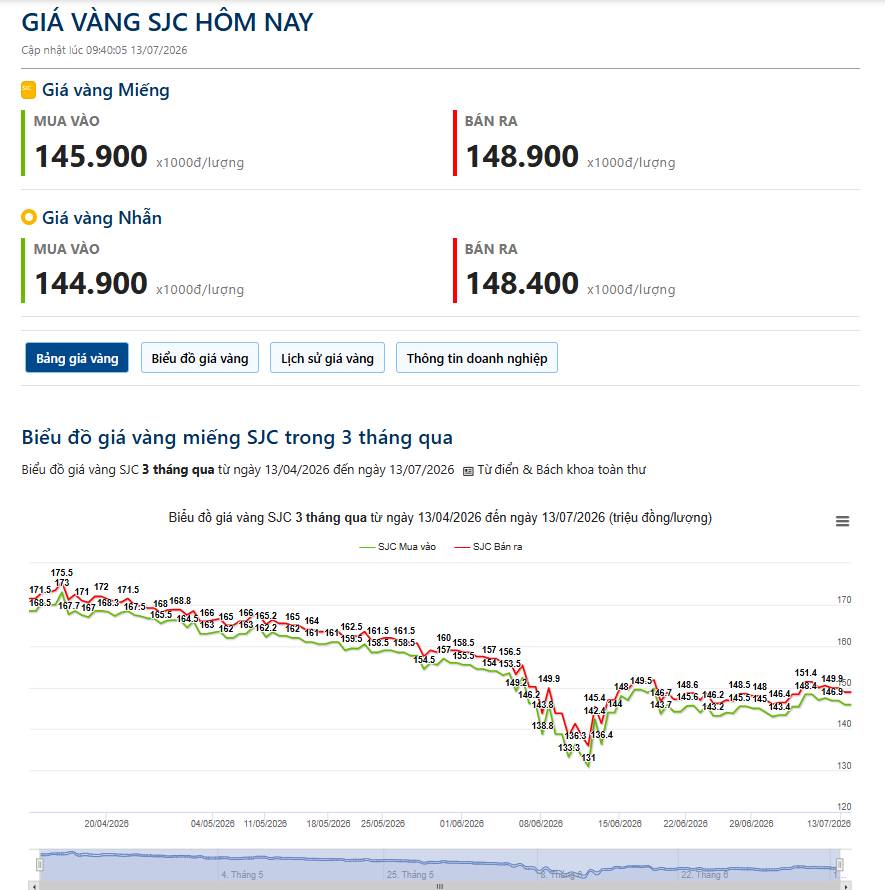Switch to the Biểu đồ giá vàng tab
Image resolution: width=885 pixels, height=890 pixels.
200,358
